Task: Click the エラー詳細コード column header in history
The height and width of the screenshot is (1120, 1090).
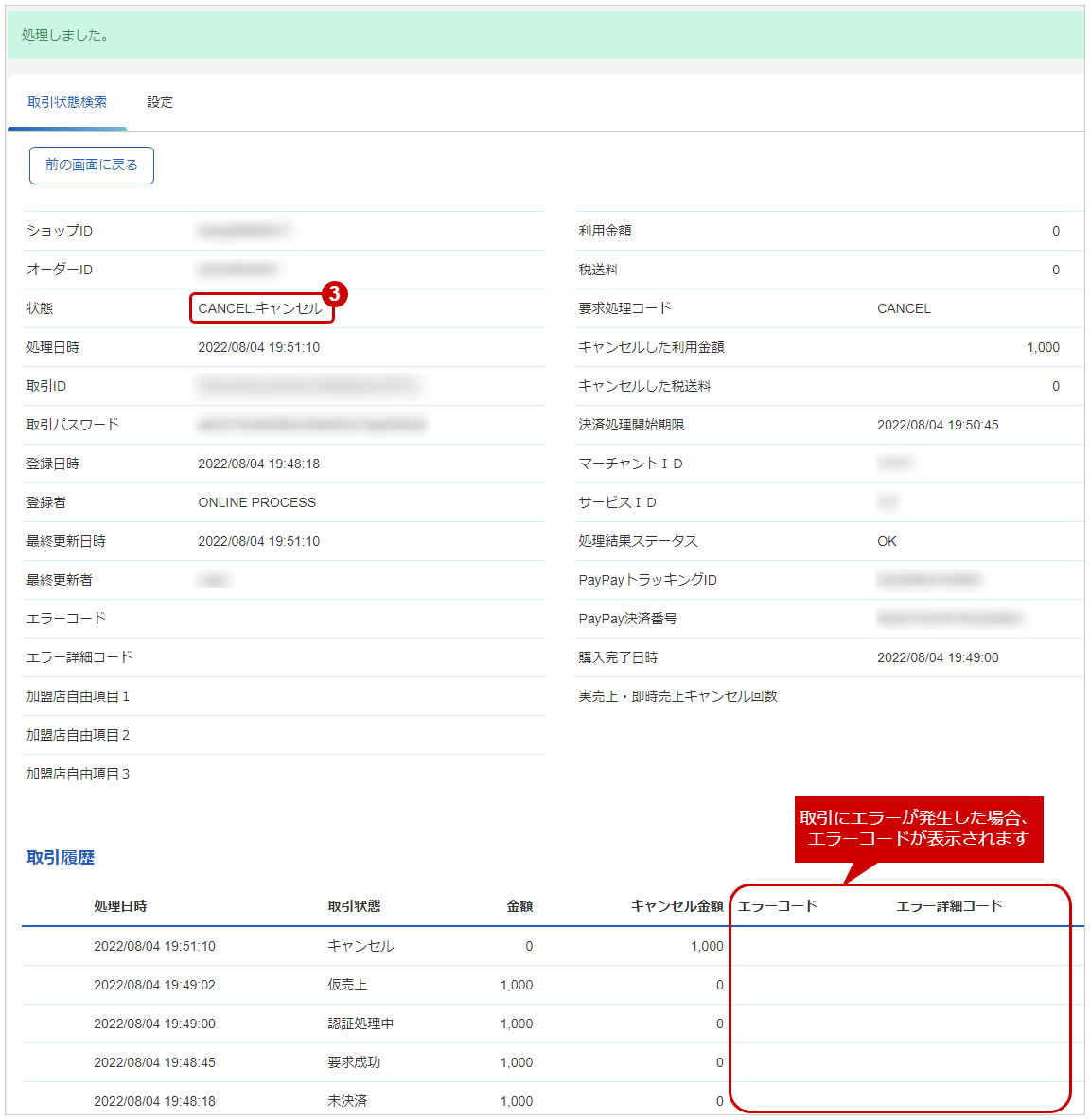Action: pos(949,905)
